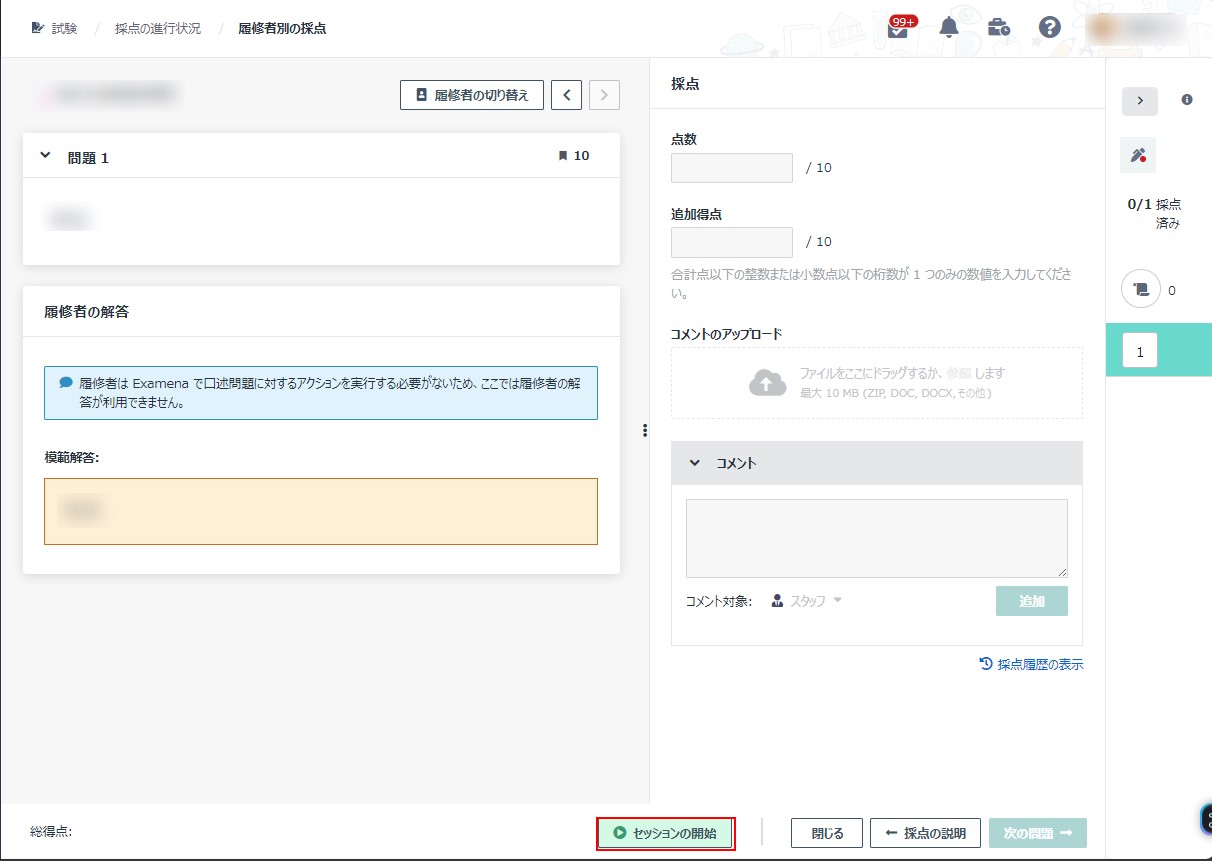Navigate to 採点の進行状況 breadcrumb
The height and width of the screenshot is (861, 1212).
tap(158, 28)
